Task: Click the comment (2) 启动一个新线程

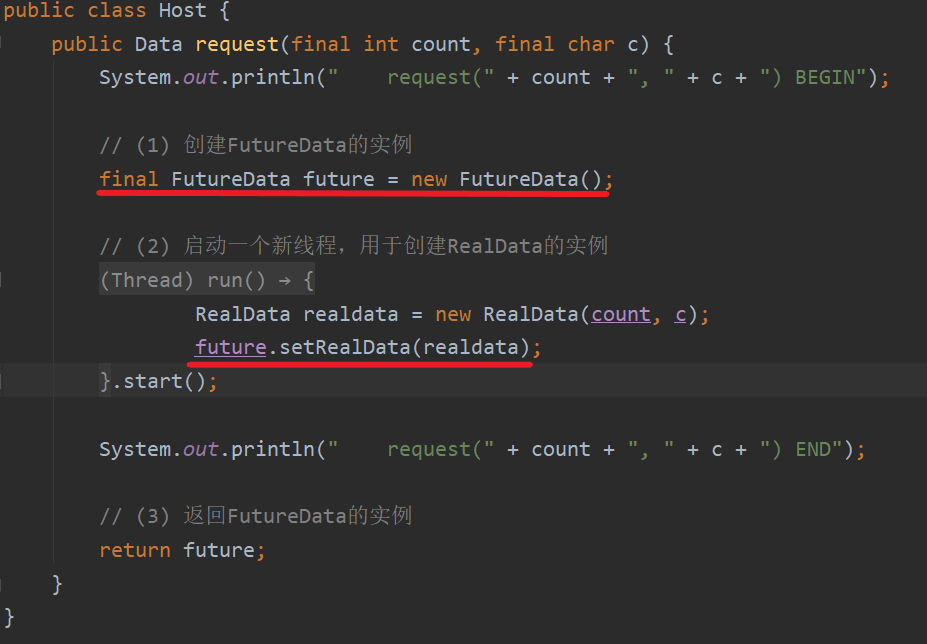Action: [354, 245]
